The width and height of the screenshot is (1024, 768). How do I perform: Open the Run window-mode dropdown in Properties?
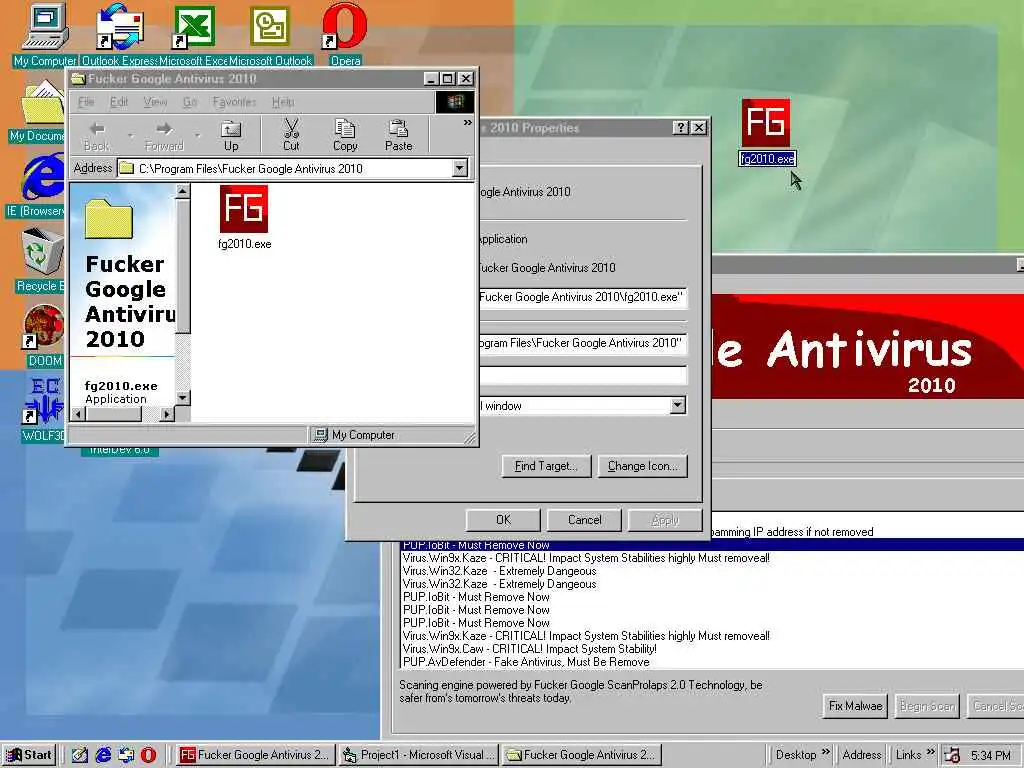click(678, 406)
